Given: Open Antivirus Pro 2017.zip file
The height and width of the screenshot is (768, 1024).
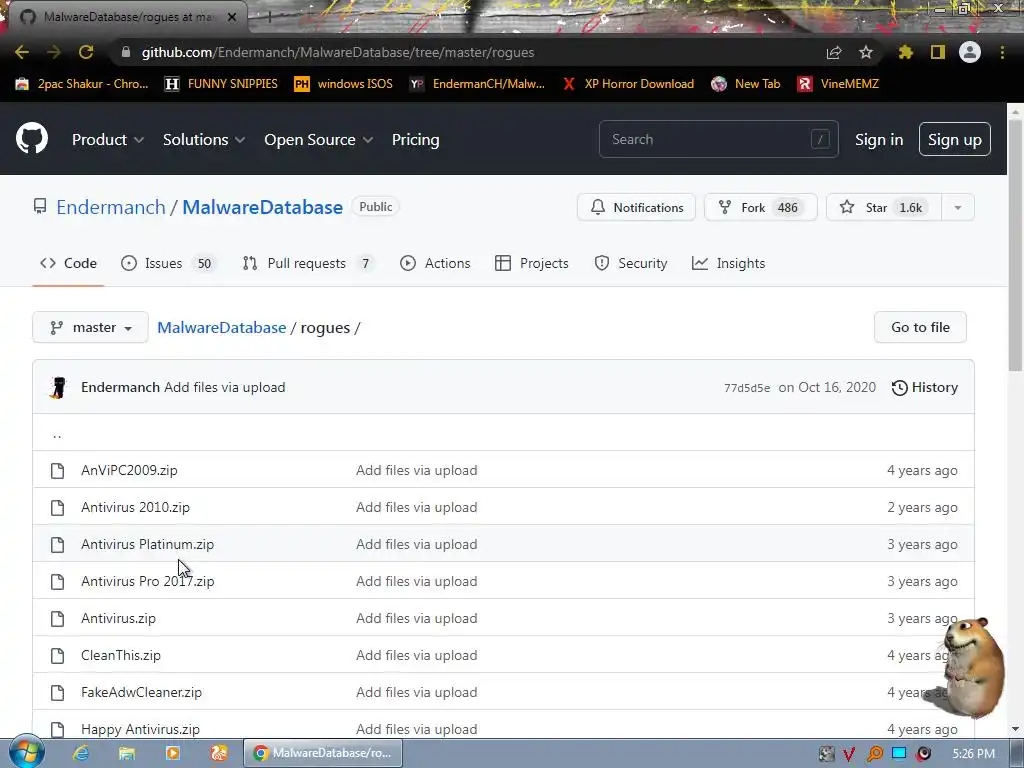Looking at the screenshot, I should point(148,581).
